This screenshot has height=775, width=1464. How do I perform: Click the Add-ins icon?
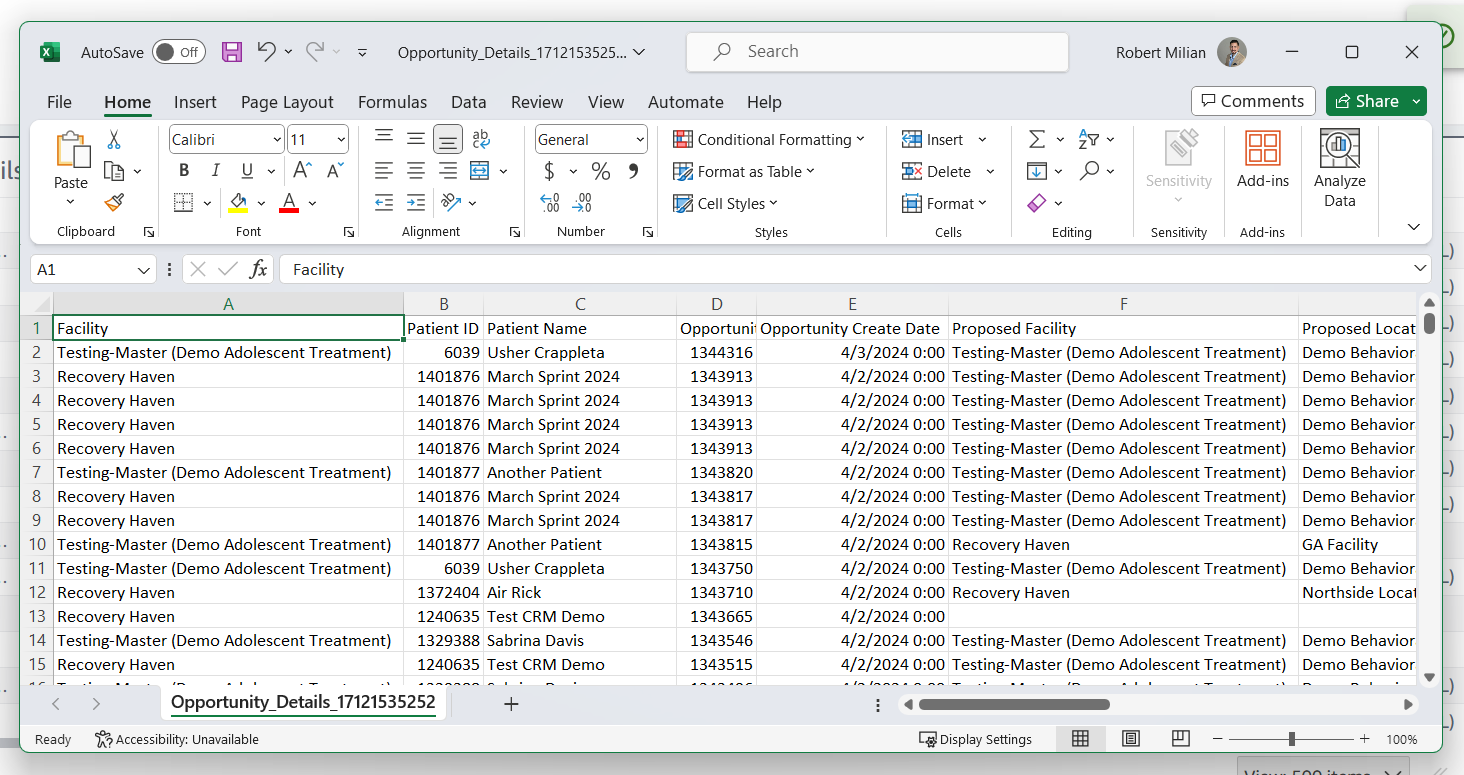click(x=1262, y=160)
